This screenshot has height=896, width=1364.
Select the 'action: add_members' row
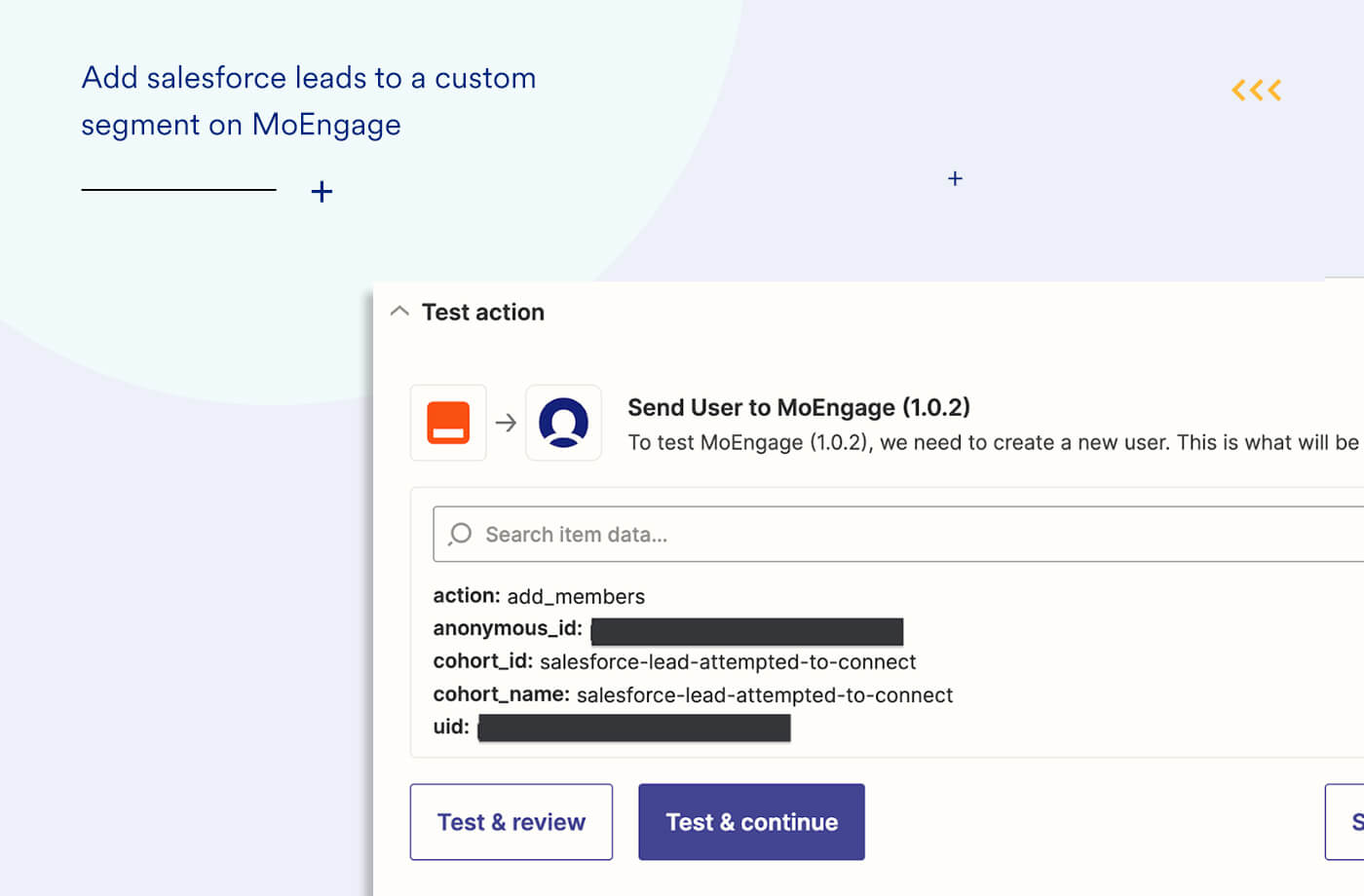click(x=539, y=596)
